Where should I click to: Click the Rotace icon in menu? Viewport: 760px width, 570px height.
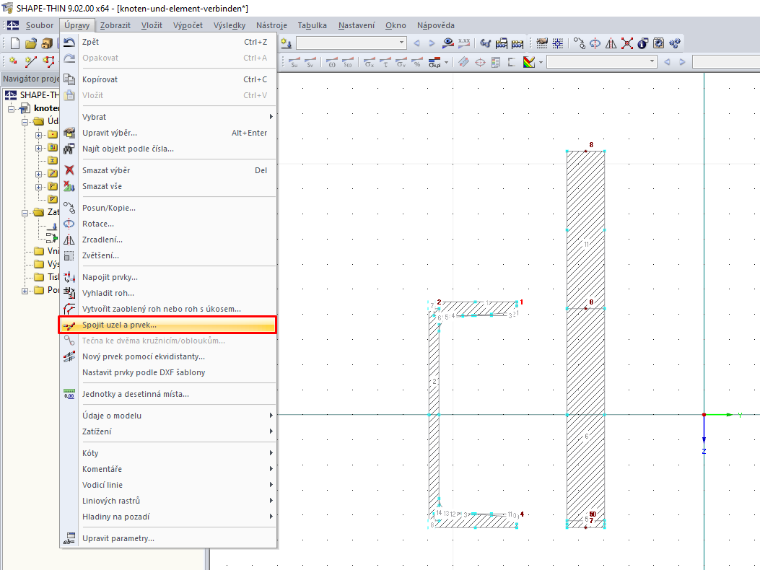(x=69, y=224)
